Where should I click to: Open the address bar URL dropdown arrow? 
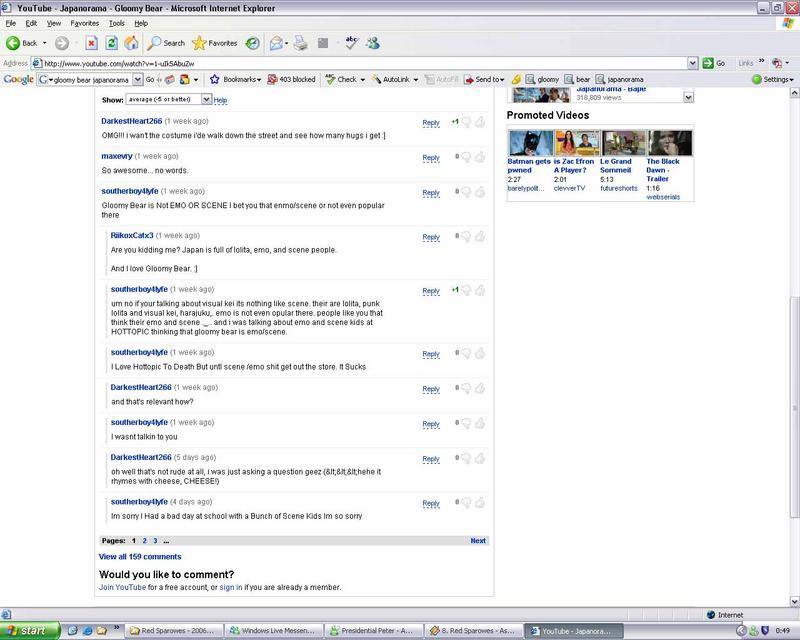click(692, 62)
